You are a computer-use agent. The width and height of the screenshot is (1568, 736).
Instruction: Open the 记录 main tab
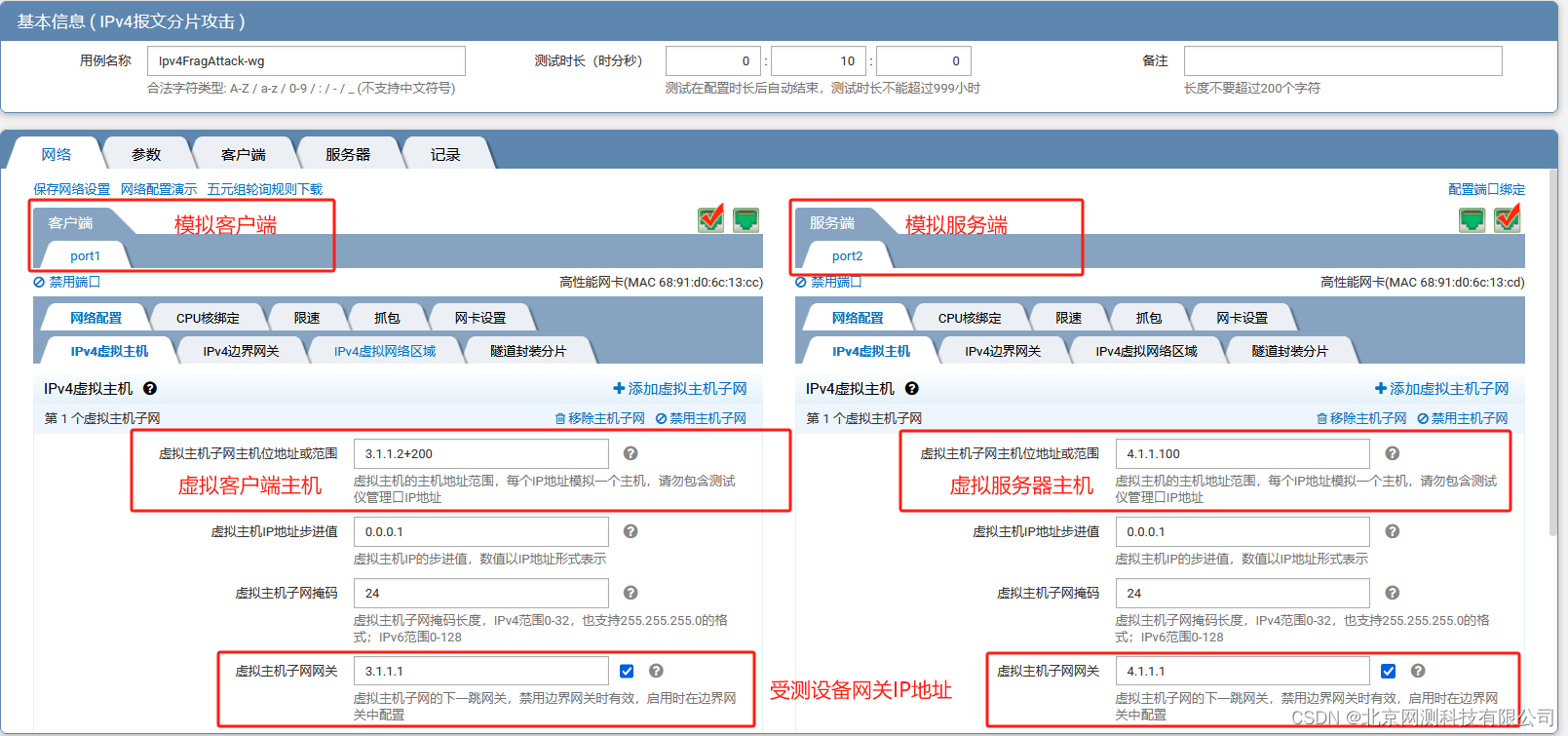click(445, 154)
